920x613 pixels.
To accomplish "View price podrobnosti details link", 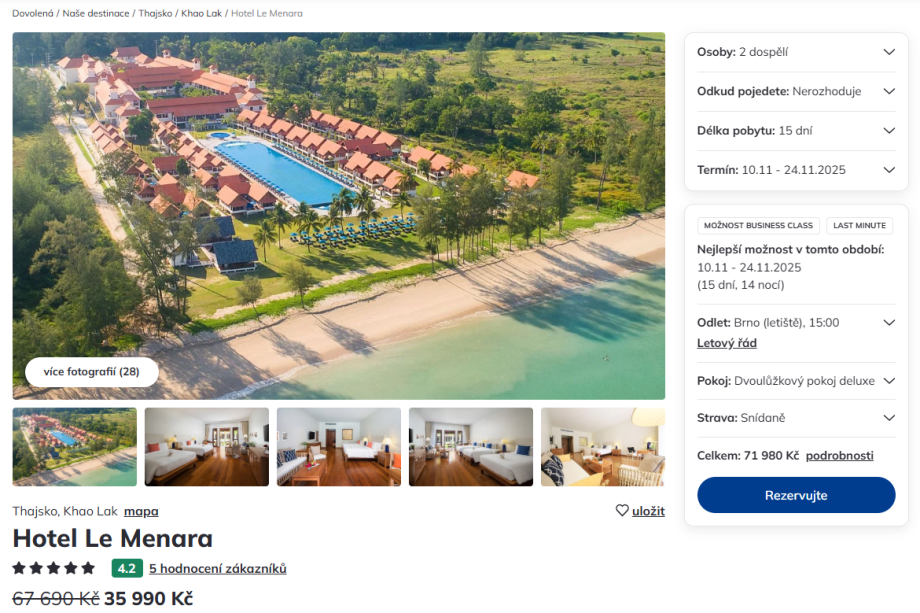I will pyautogui.click(x=839, y=456).
